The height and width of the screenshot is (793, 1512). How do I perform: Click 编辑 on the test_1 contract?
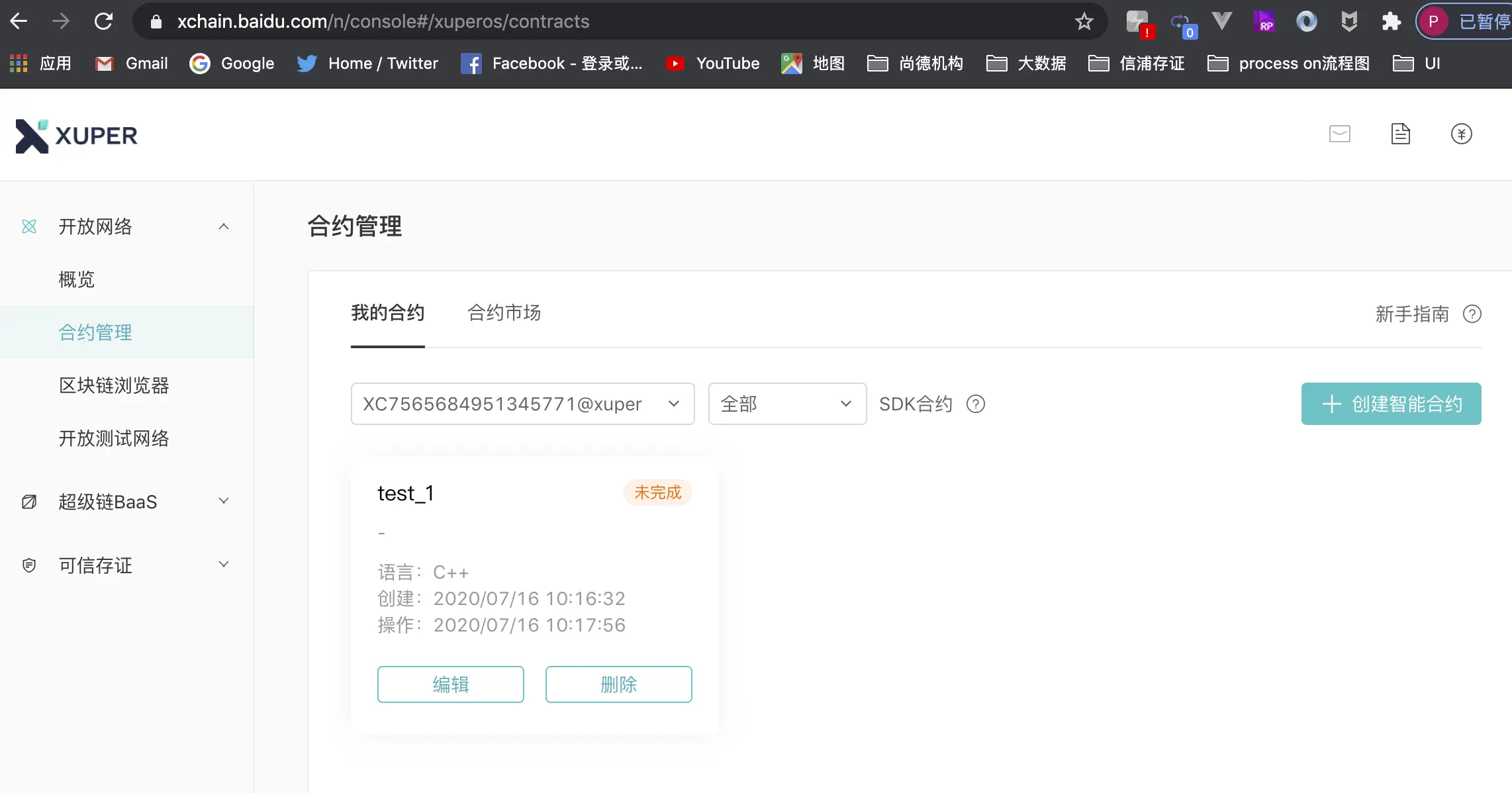coord(450,684)
